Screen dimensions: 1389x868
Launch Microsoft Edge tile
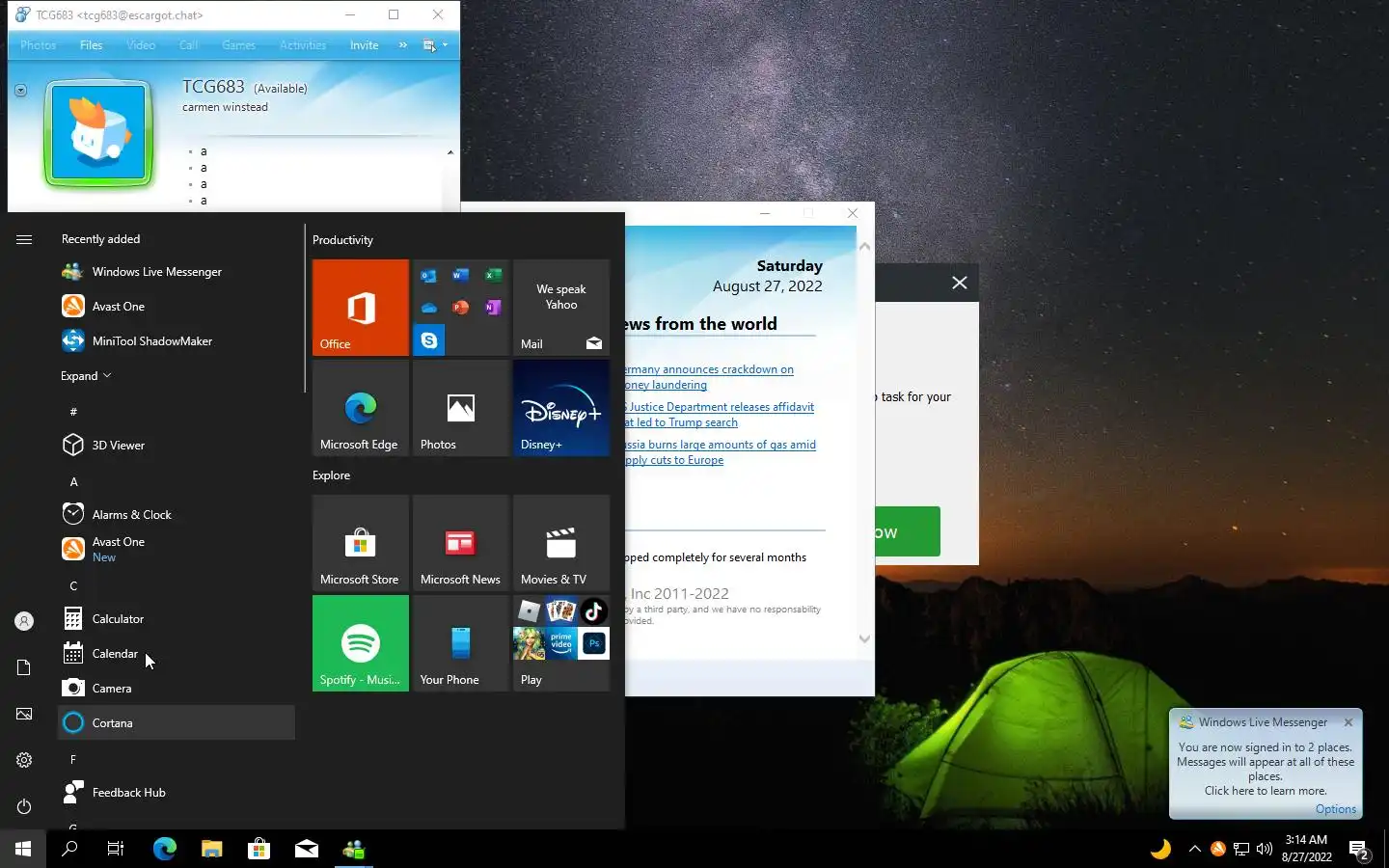pyautogui.click(x=361, y=408)
